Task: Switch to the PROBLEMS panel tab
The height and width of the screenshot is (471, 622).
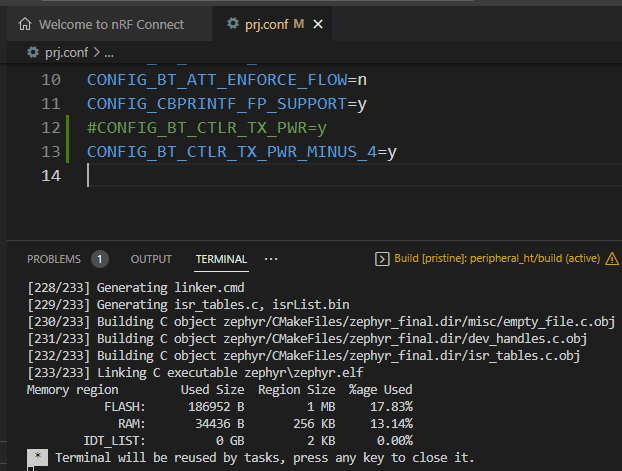Action: (x=54, y=259)
